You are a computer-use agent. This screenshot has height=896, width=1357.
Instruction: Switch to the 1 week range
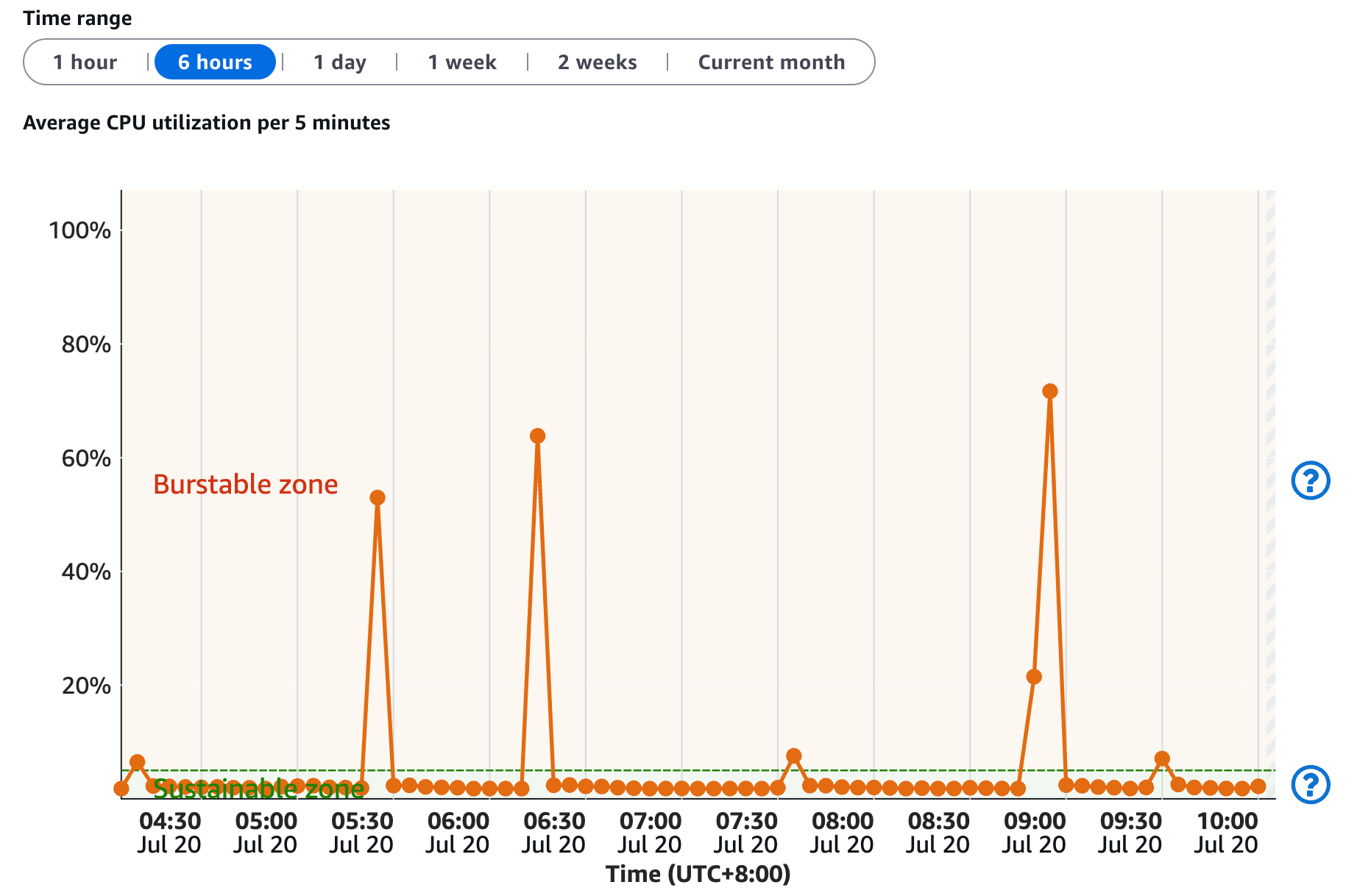(x=462, y=63)
